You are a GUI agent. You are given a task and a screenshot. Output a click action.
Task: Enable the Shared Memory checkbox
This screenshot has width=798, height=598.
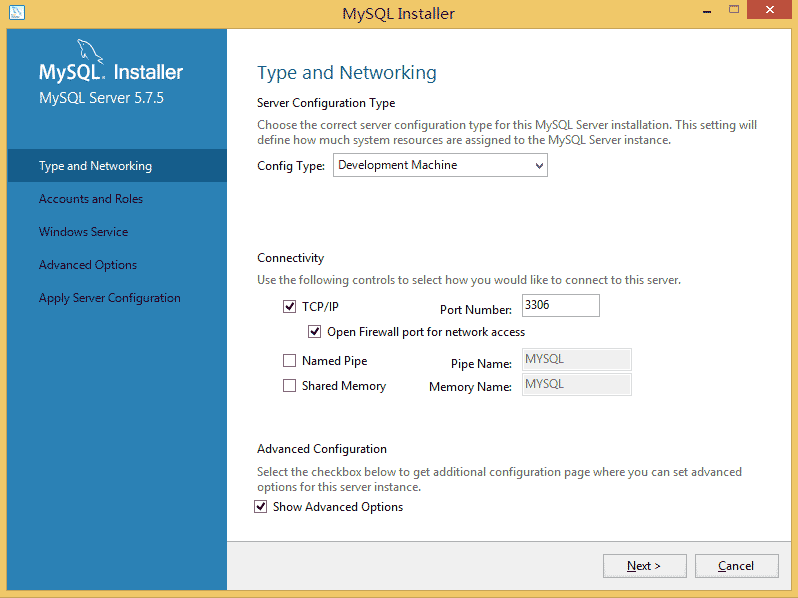coord(290,386)
